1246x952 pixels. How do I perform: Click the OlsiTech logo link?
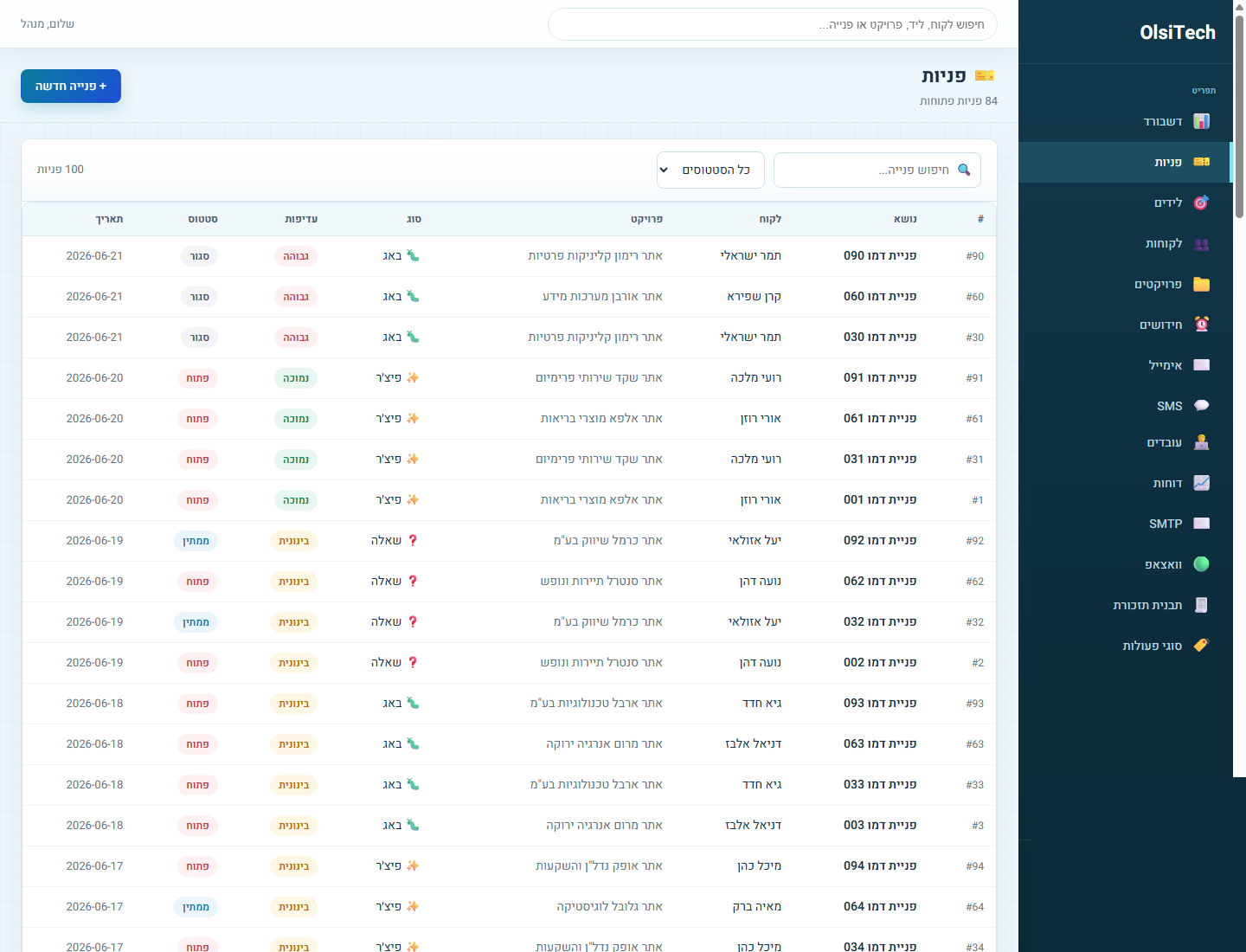coord(1178,32)
